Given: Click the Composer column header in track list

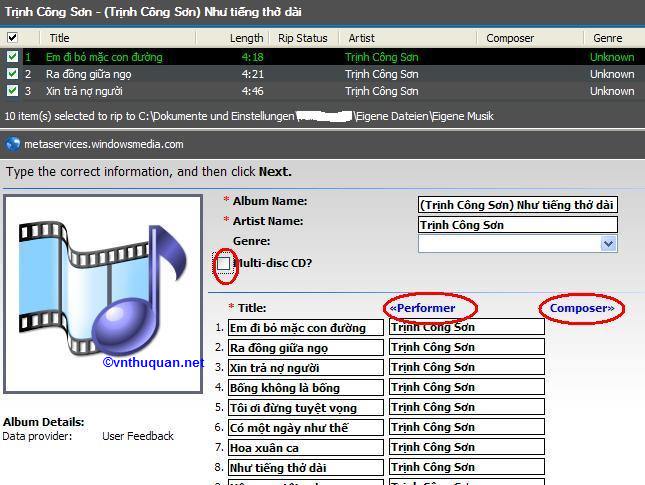Looking at the screenshot, I should pos(510,38).
